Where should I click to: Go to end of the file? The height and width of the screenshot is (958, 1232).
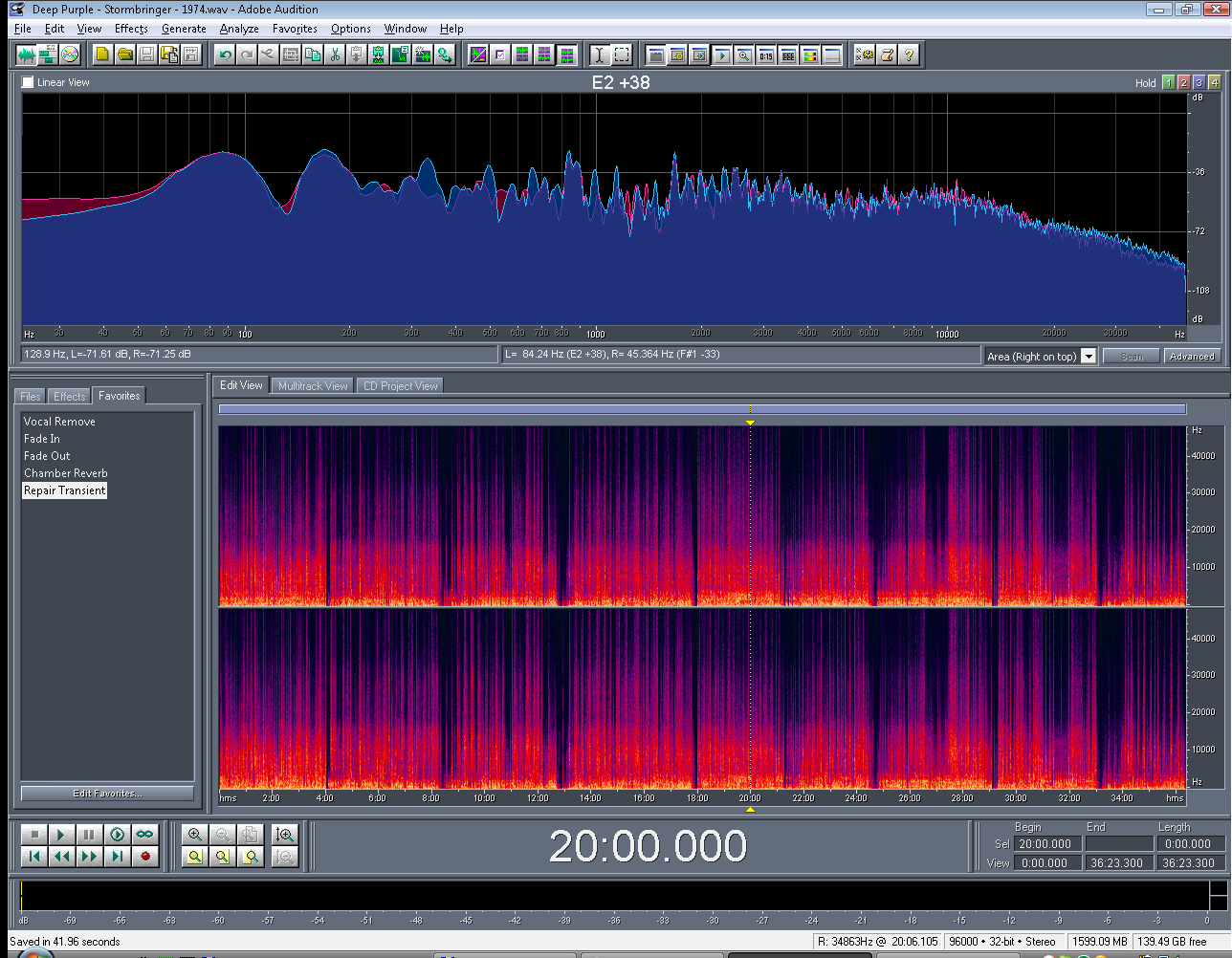[118, 857]
